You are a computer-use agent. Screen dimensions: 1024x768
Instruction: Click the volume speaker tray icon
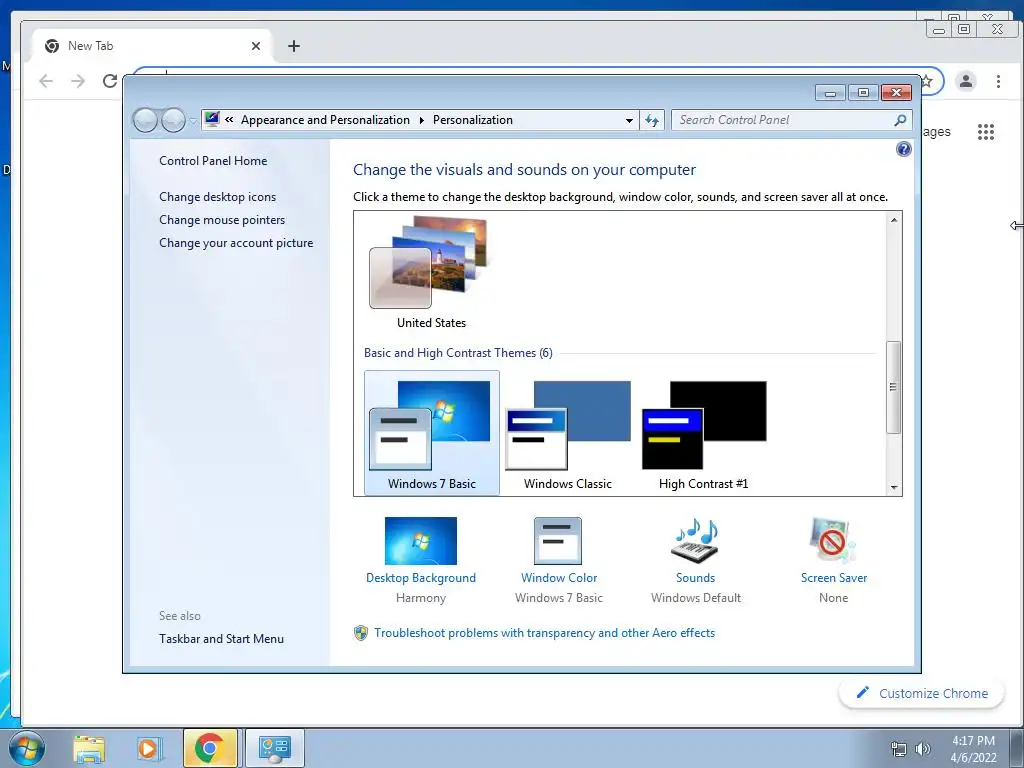pyautogui.click(x=922, y=749)
